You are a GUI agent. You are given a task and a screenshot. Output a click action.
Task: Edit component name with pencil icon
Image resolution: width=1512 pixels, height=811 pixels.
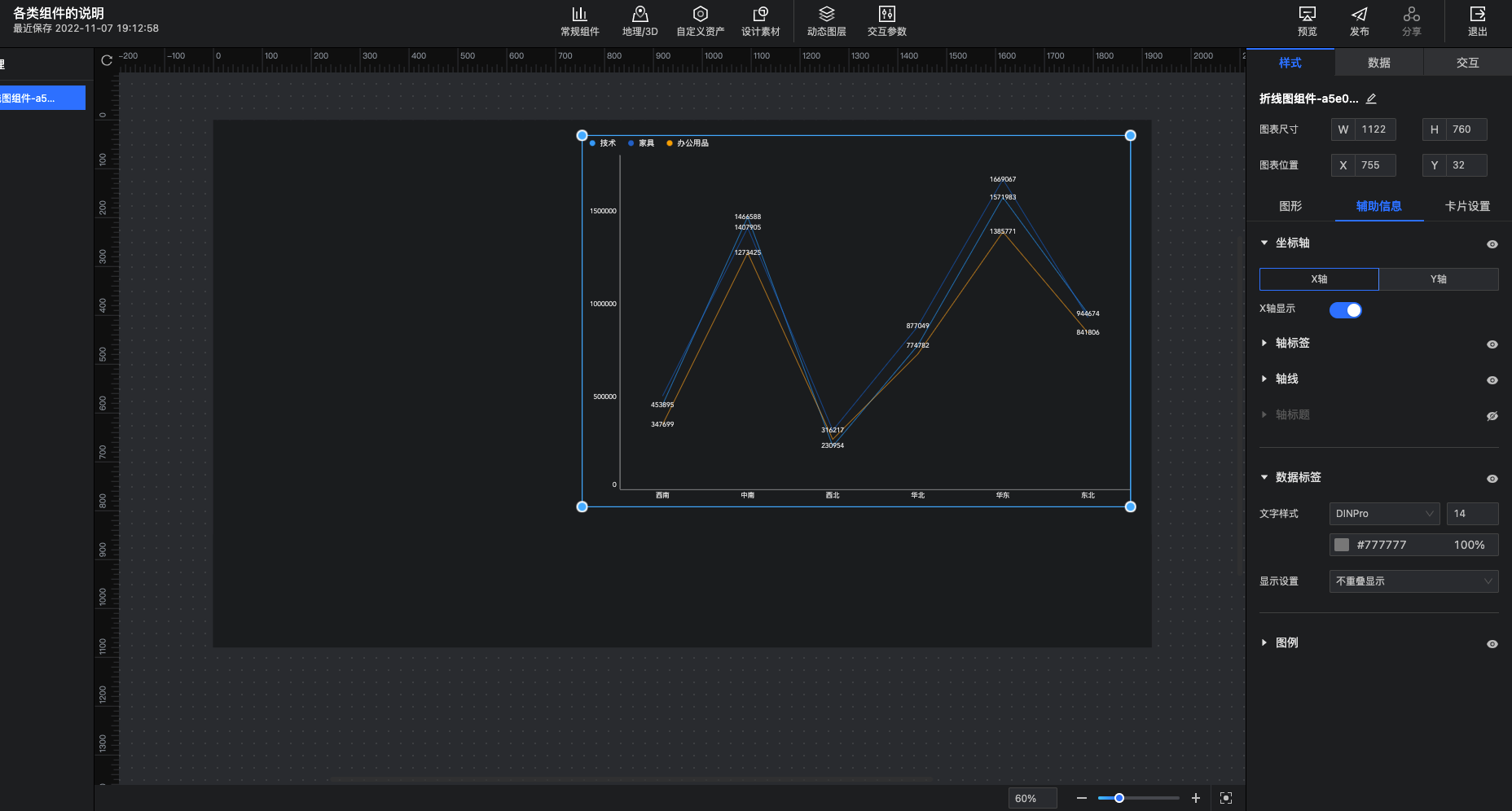[x=1371, y=99]
